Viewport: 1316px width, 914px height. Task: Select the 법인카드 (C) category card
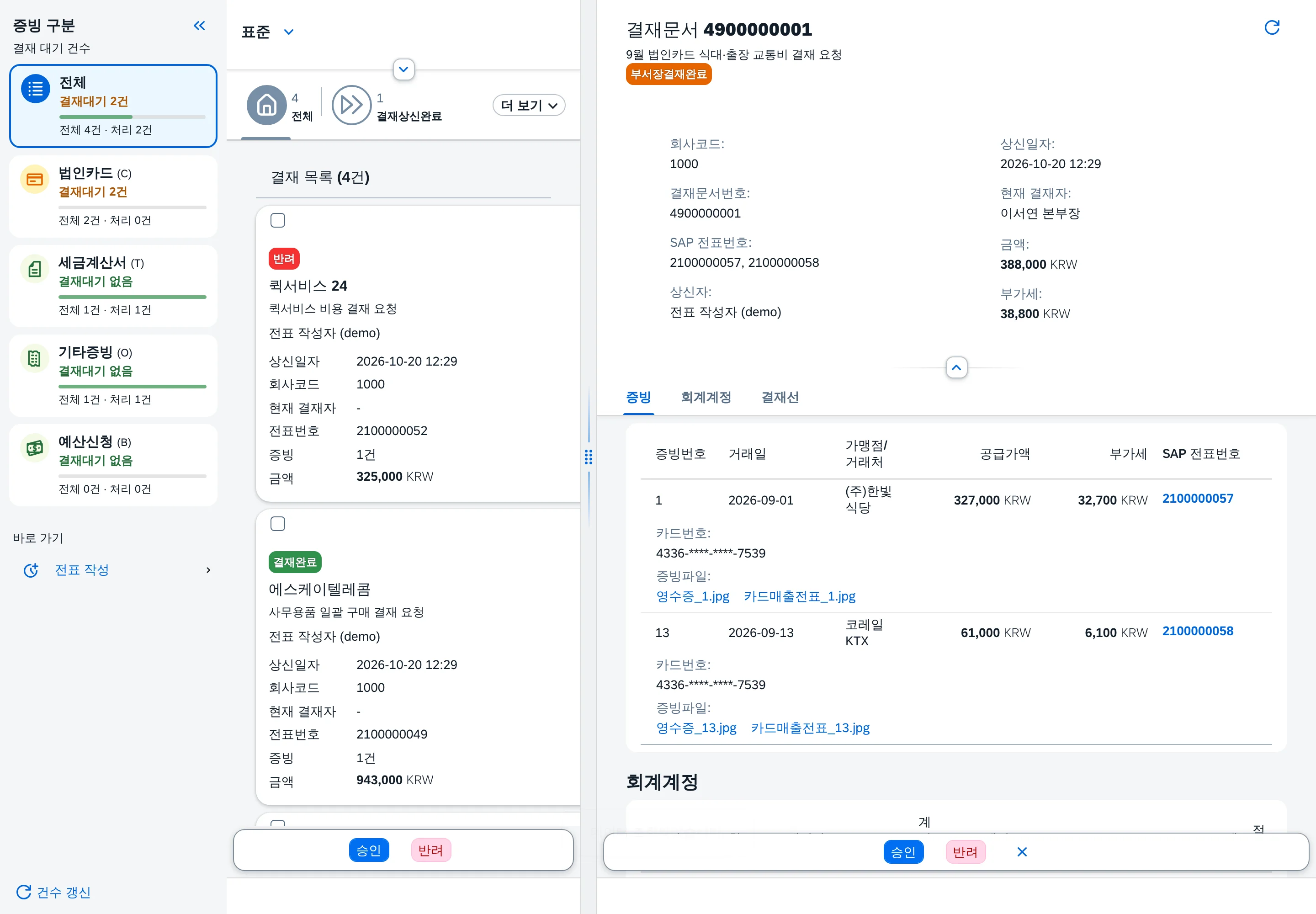tap(113, 197)
